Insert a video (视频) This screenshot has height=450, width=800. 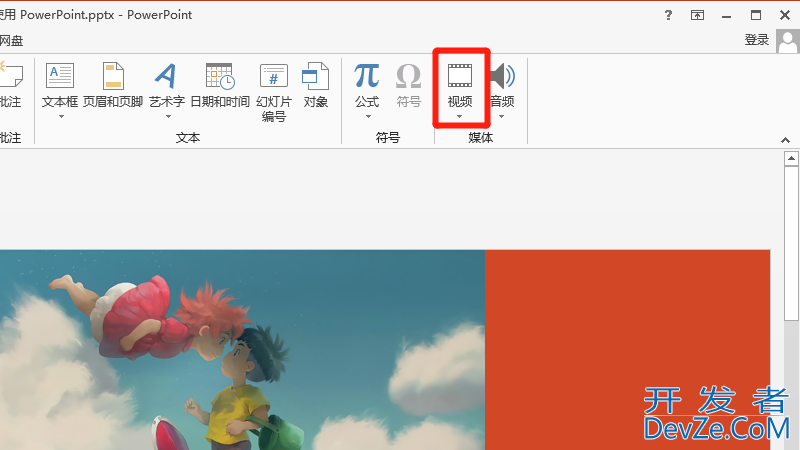click(x=460, y=85)
